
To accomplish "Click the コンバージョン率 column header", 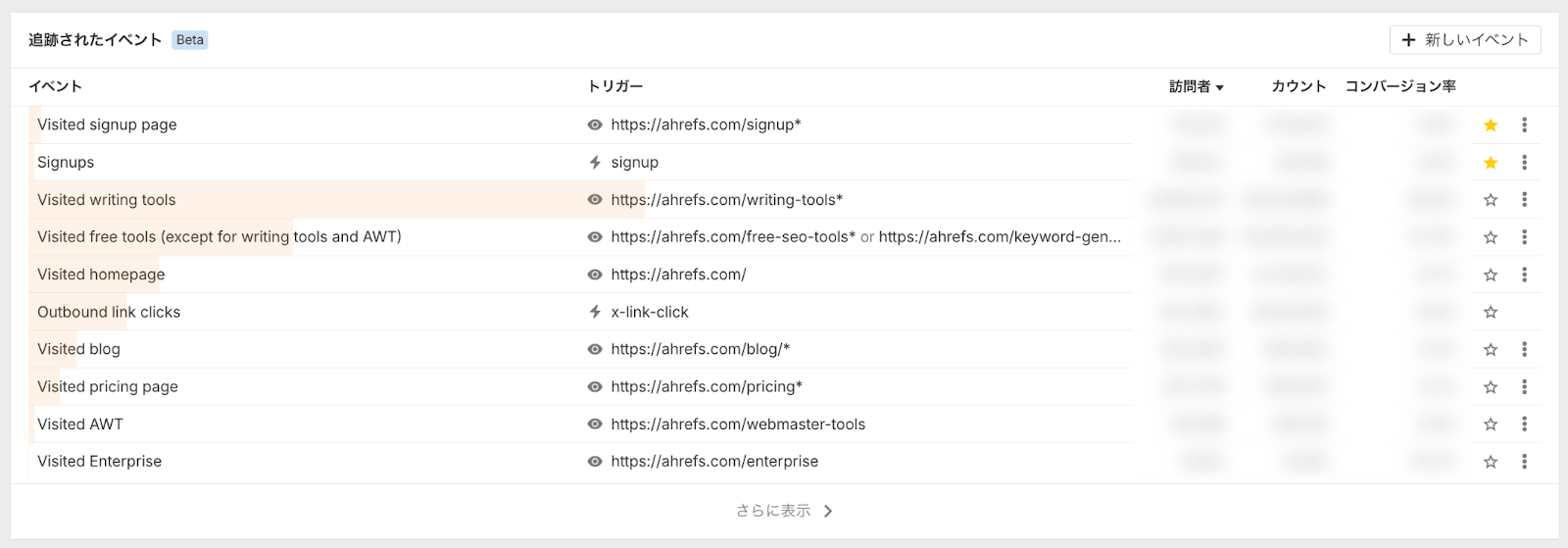I will [x=1400, y=86].
